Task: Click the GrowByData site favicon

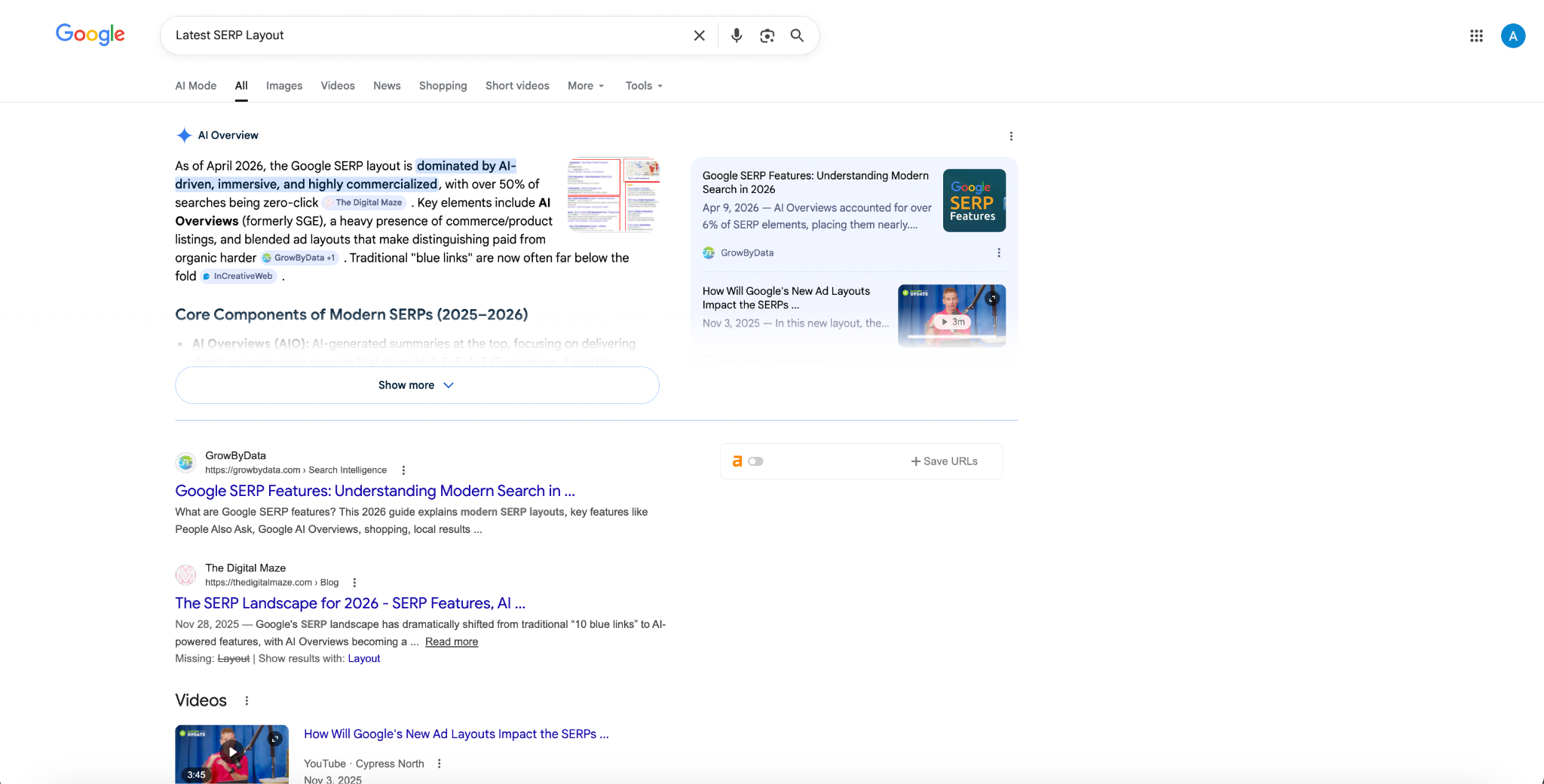Action: (185, 461)
